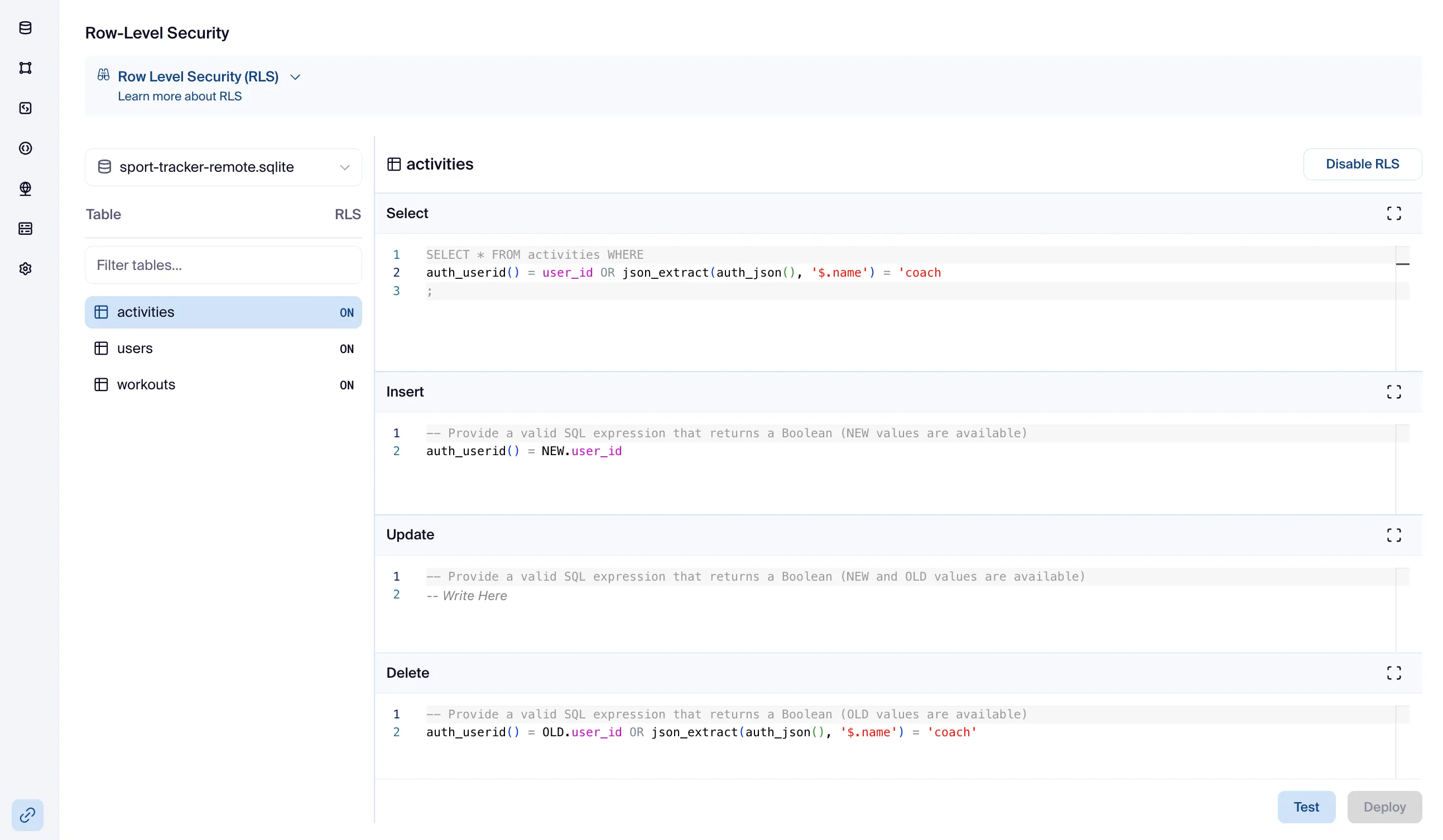Open the server logs sidebar icon
The image size is (1443, 840).
tap(25, 229)
